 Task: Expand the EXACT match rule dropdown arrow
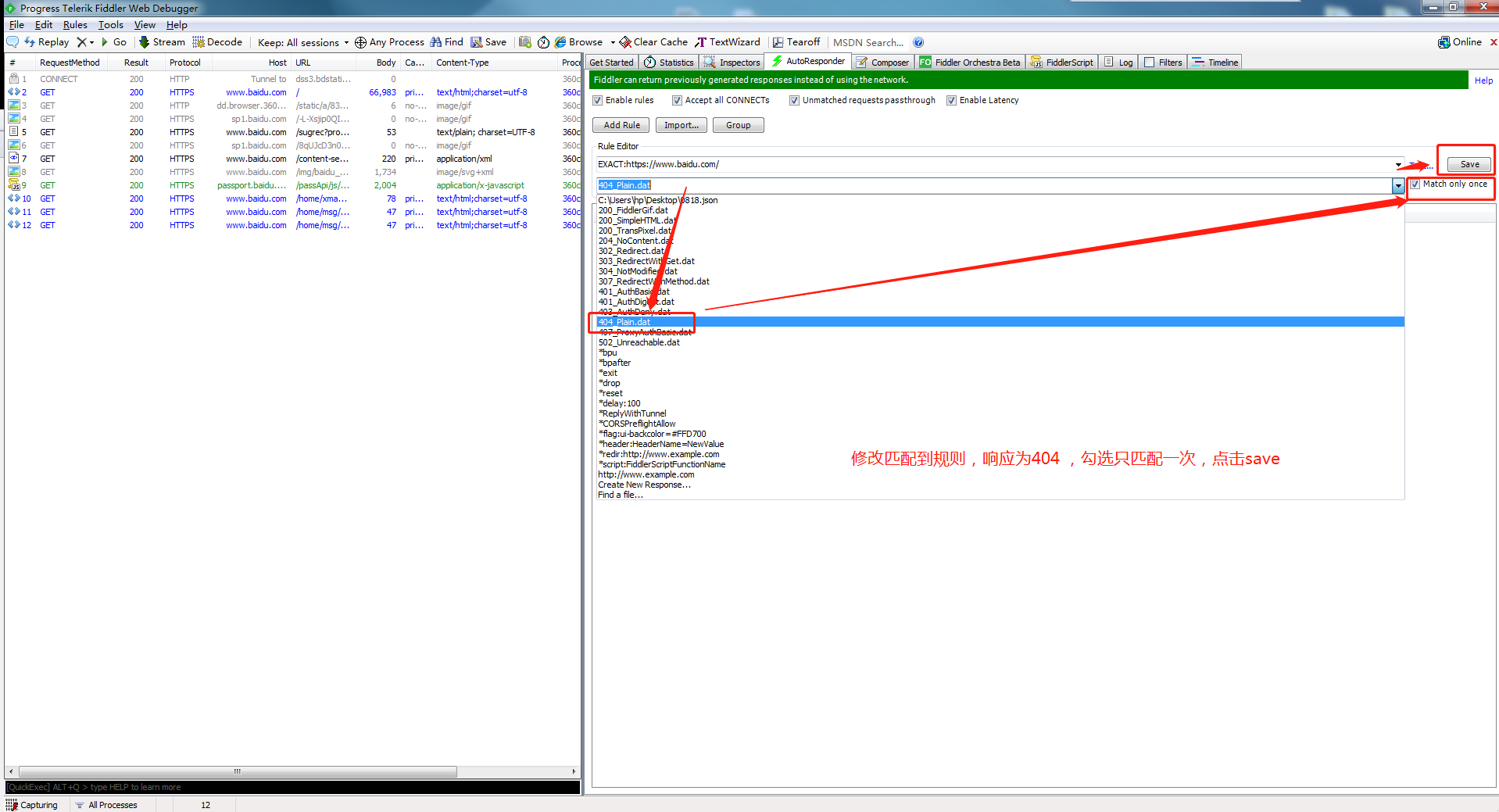click(x=1398, y=164)
